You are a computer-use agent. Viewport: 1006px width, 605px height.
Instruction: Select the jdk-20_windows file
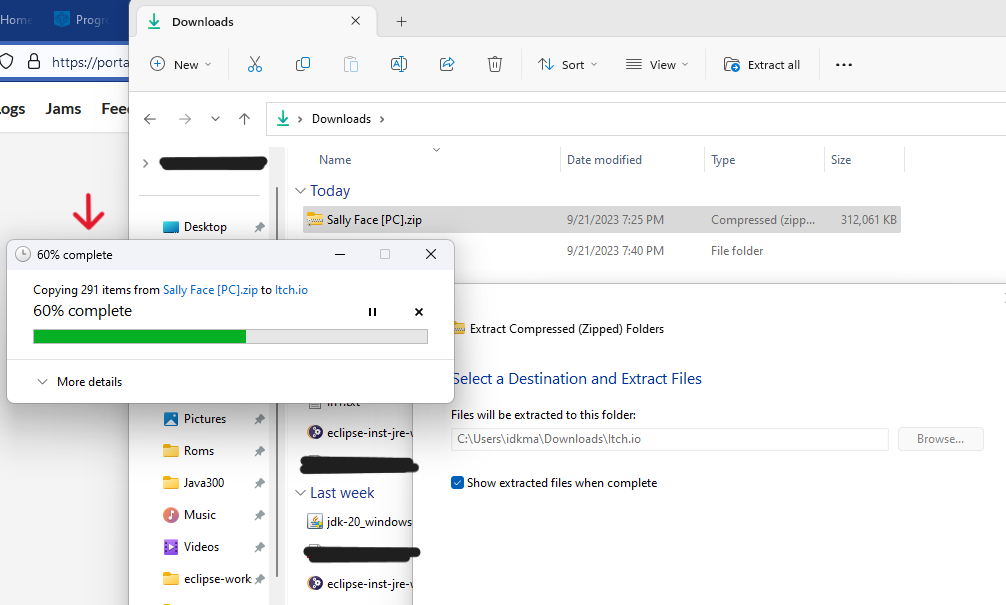coord(359,522)
